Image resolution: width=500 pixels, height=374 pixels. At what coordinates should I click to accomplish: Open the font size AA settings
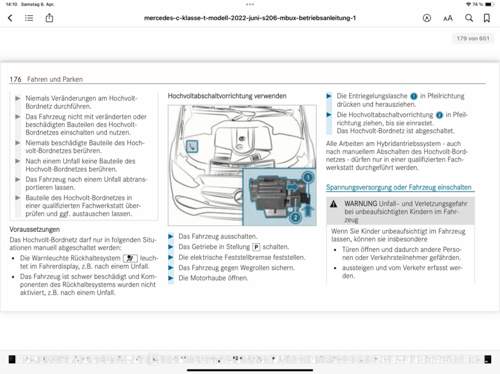coord(448,18)
